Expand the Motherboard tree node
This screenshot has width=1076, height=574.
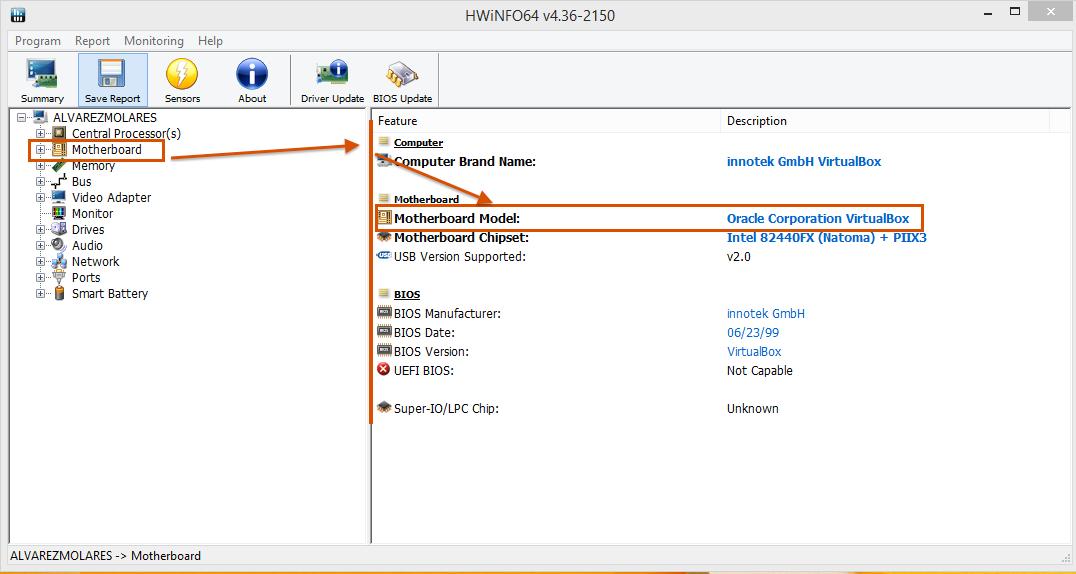(41, 150)
